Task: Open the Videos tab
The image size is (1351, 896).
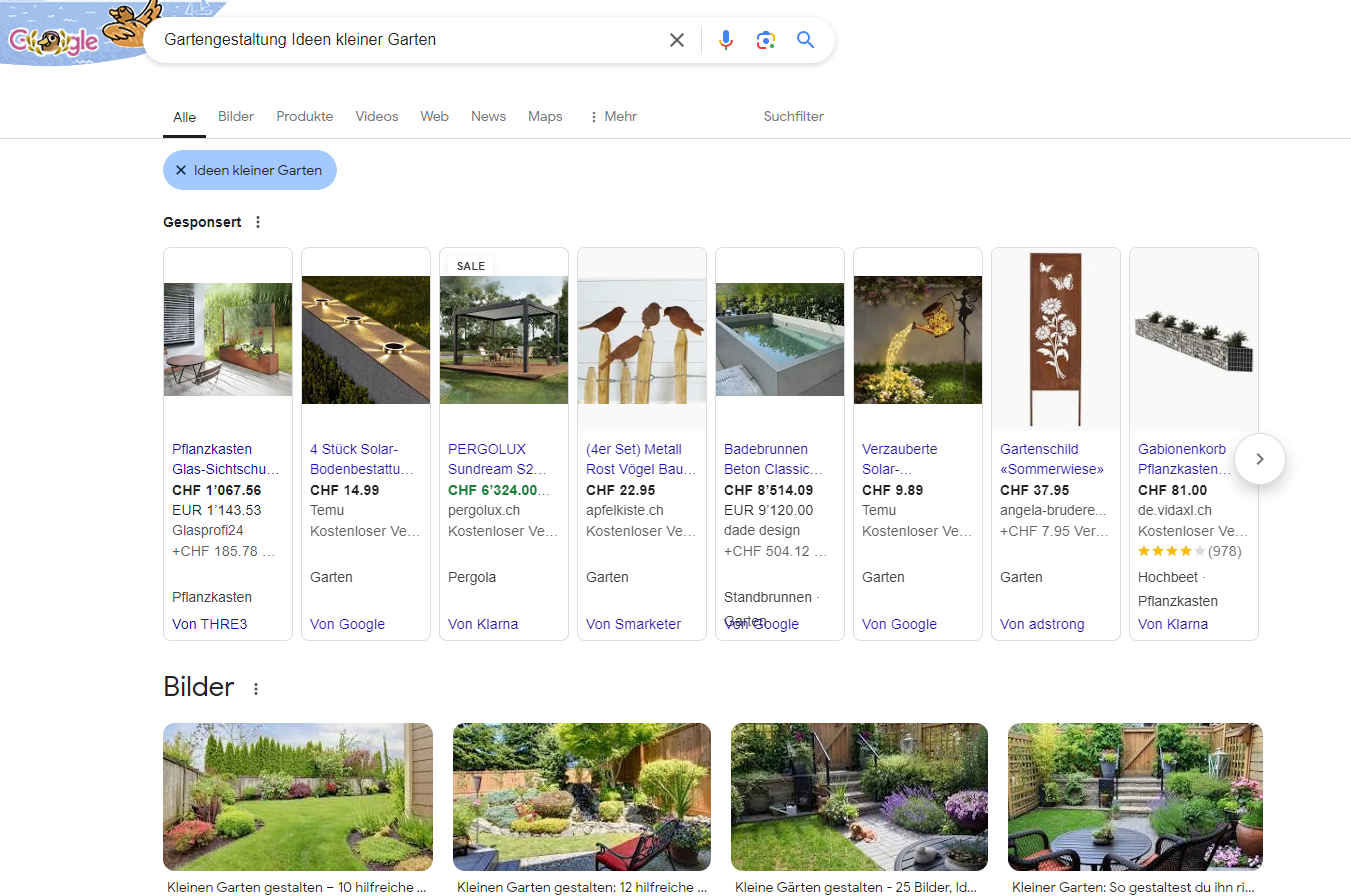Action: tap(377, 117)
